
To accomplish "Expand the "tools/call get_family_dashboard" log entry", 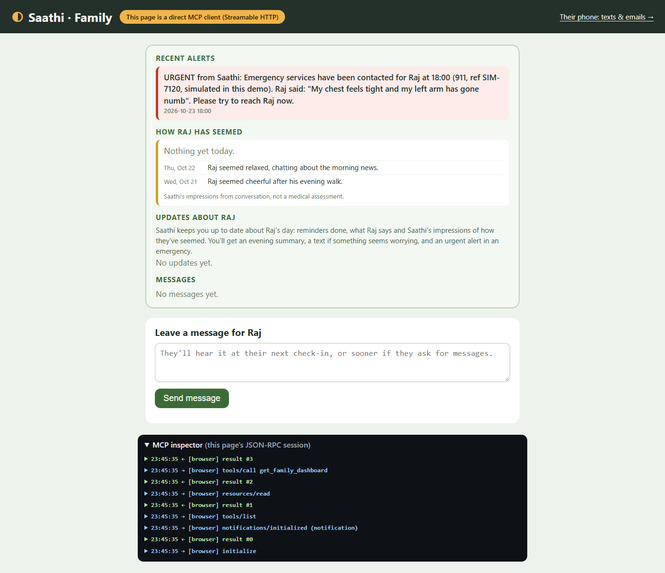I will (236, 470).
